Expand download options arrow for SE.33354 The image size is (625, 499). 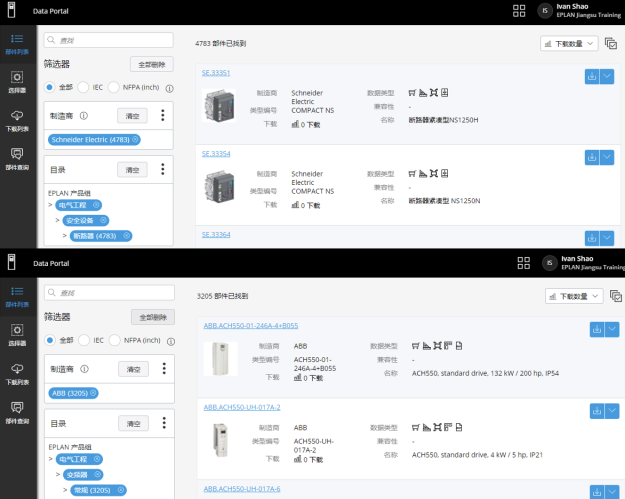pyautogui.click(x=607, y=157)
